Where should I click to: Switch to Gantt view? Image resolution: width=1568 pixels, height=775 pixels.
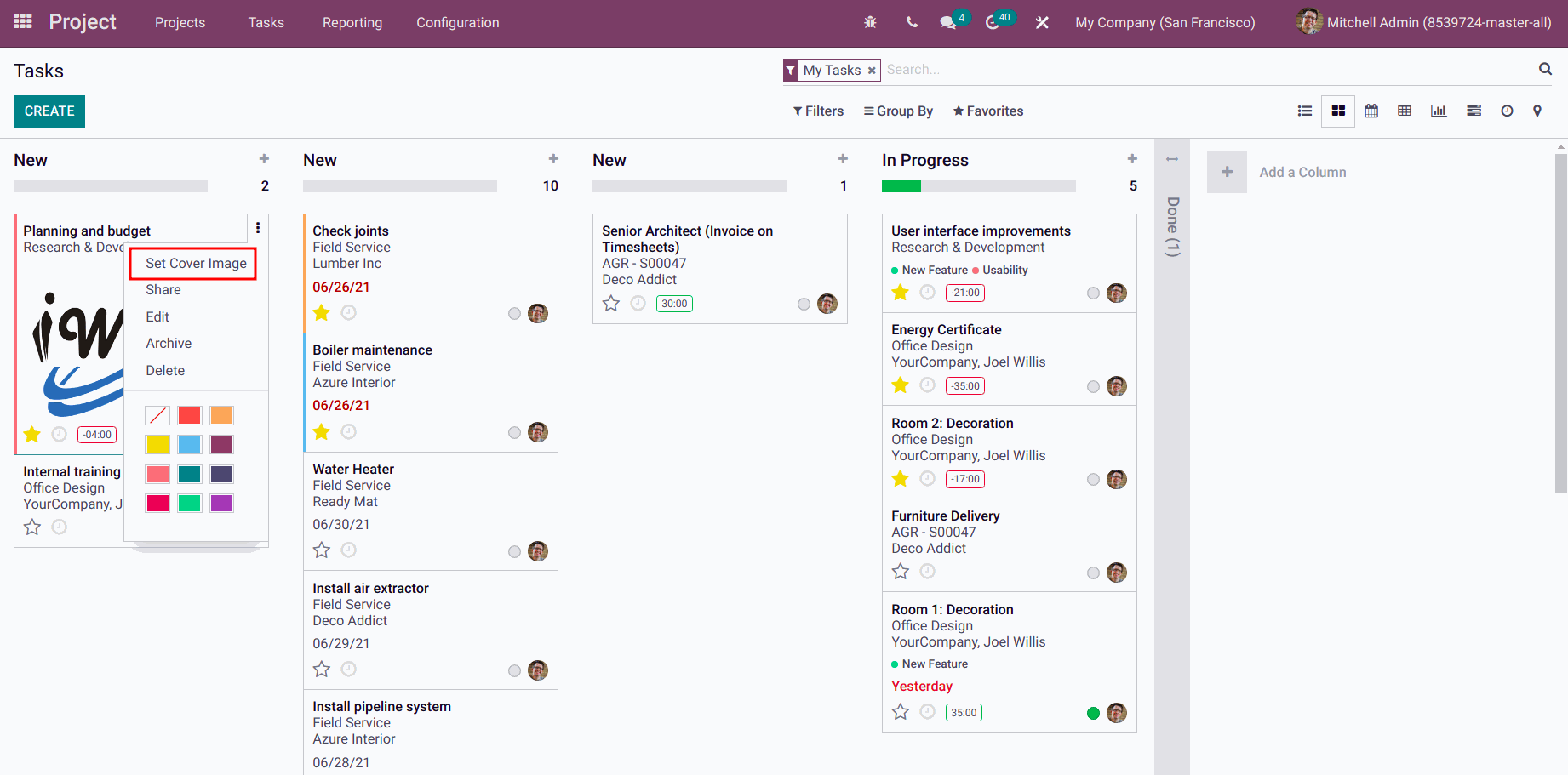tap(1474, 111)
